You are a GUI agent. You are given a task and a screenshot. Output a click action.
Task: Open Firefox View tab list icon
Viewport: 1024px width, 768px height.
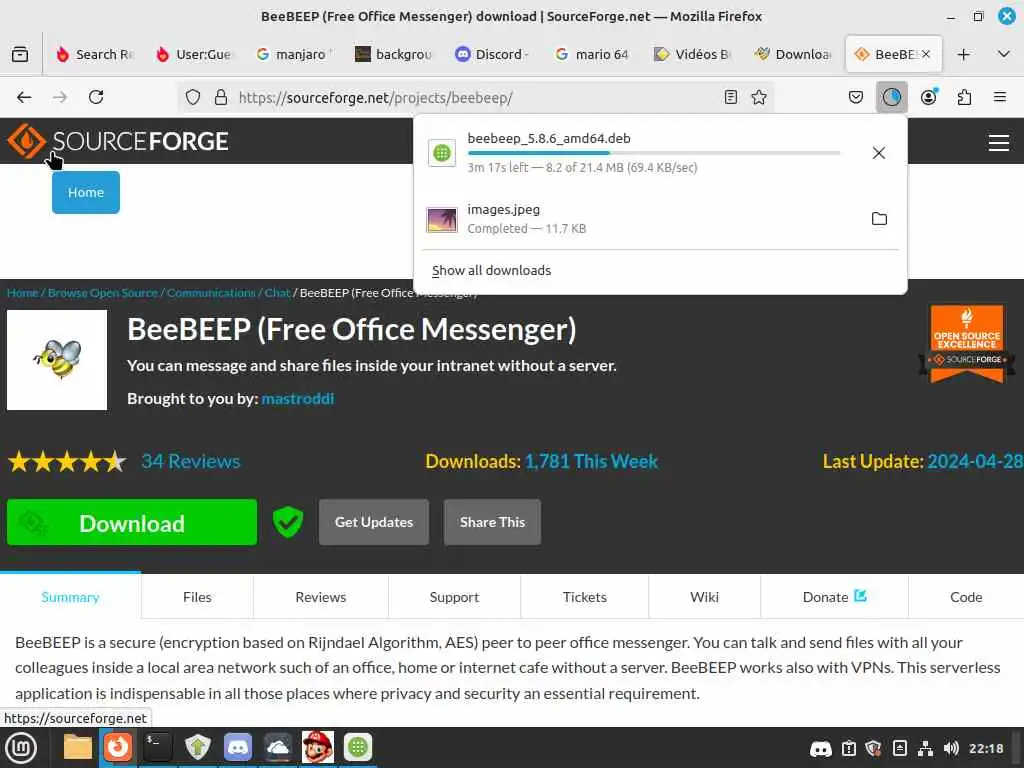point(20,54)
